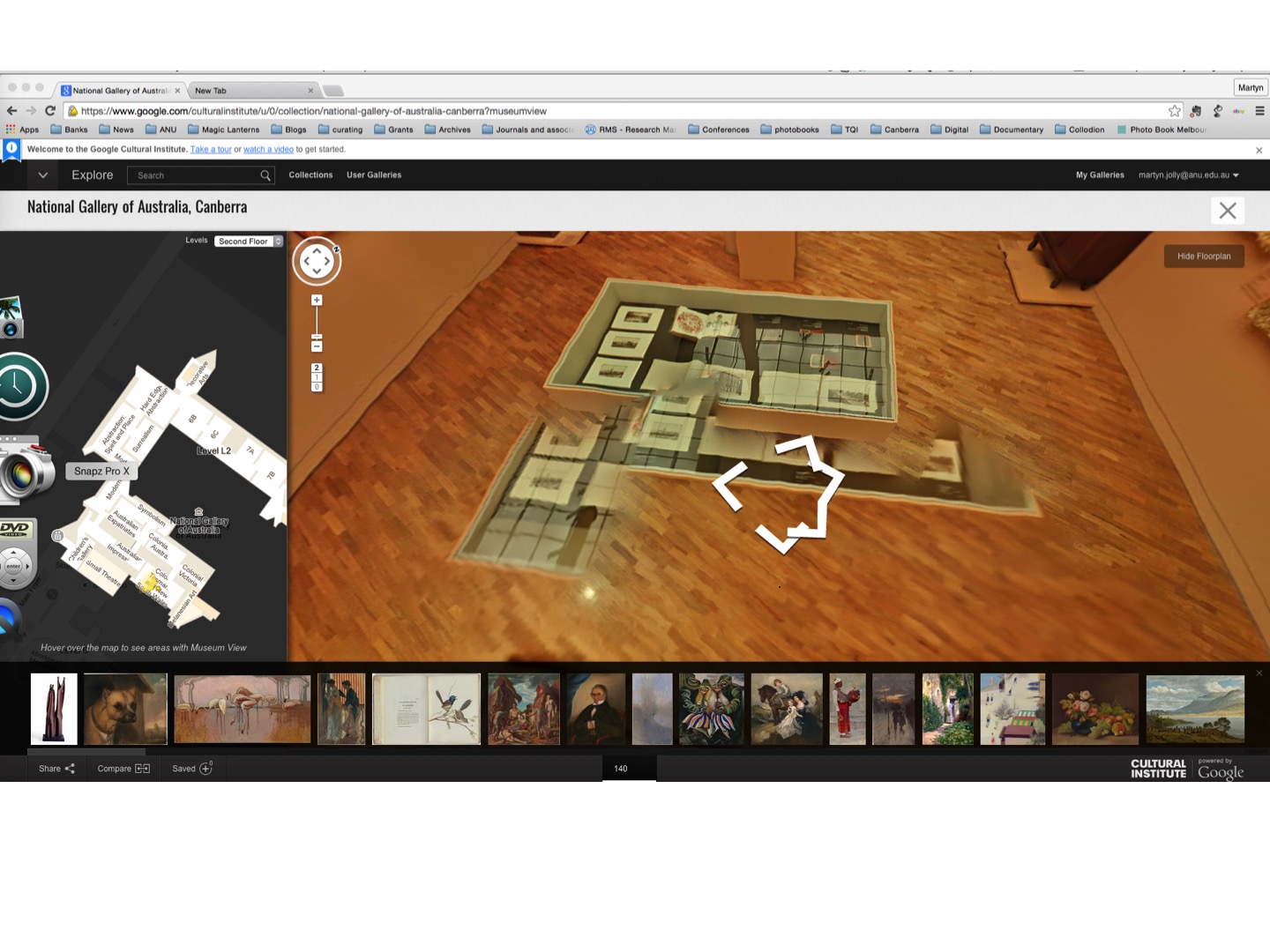Open the Chrome hamburger menu

[x=1259, y=111]
